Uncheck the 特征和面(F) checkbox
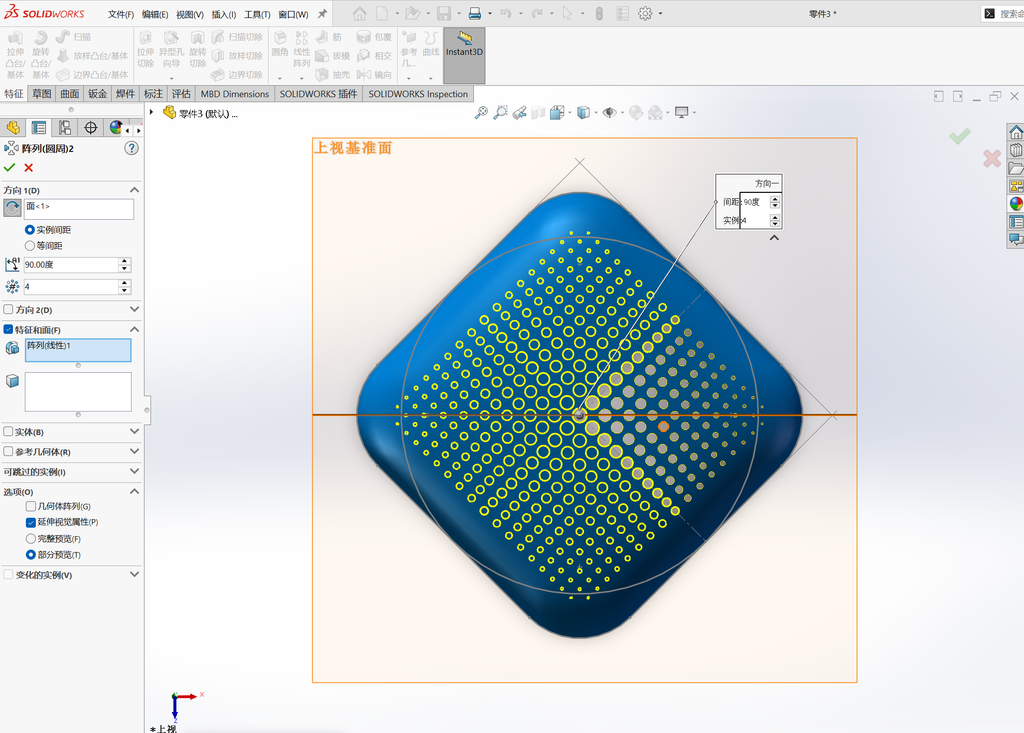This screenshot has width=1024, height=733. click(8, 329)
